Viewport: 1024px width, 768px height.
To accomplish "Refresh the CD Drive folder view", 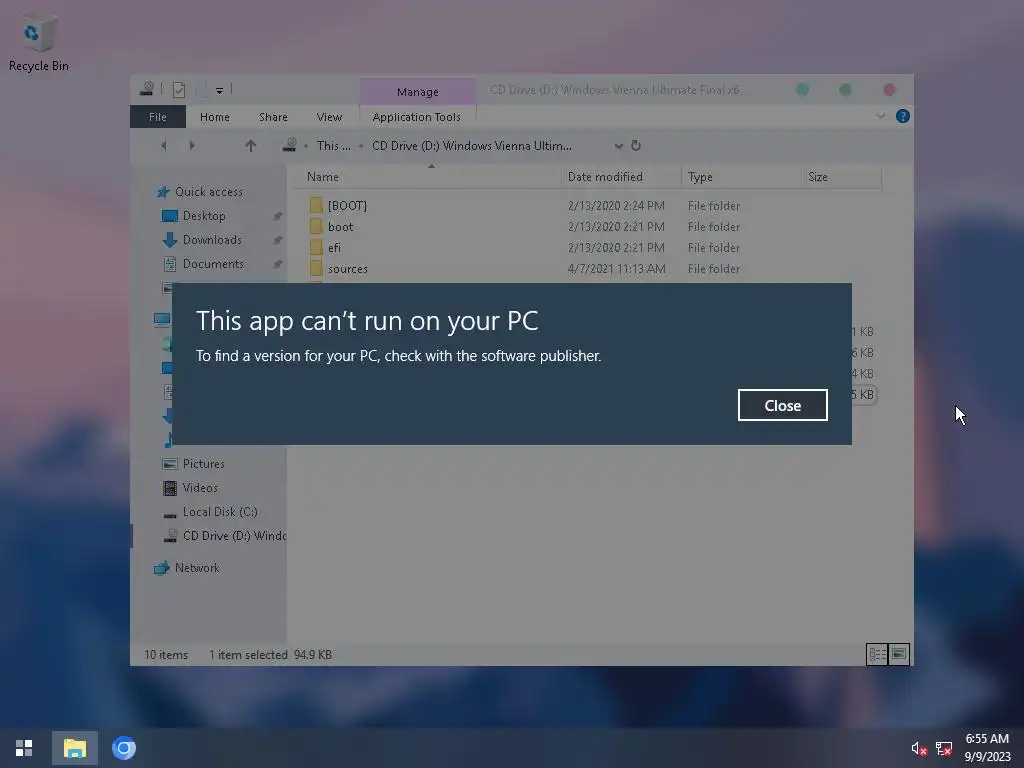I will tap(635, 146).
